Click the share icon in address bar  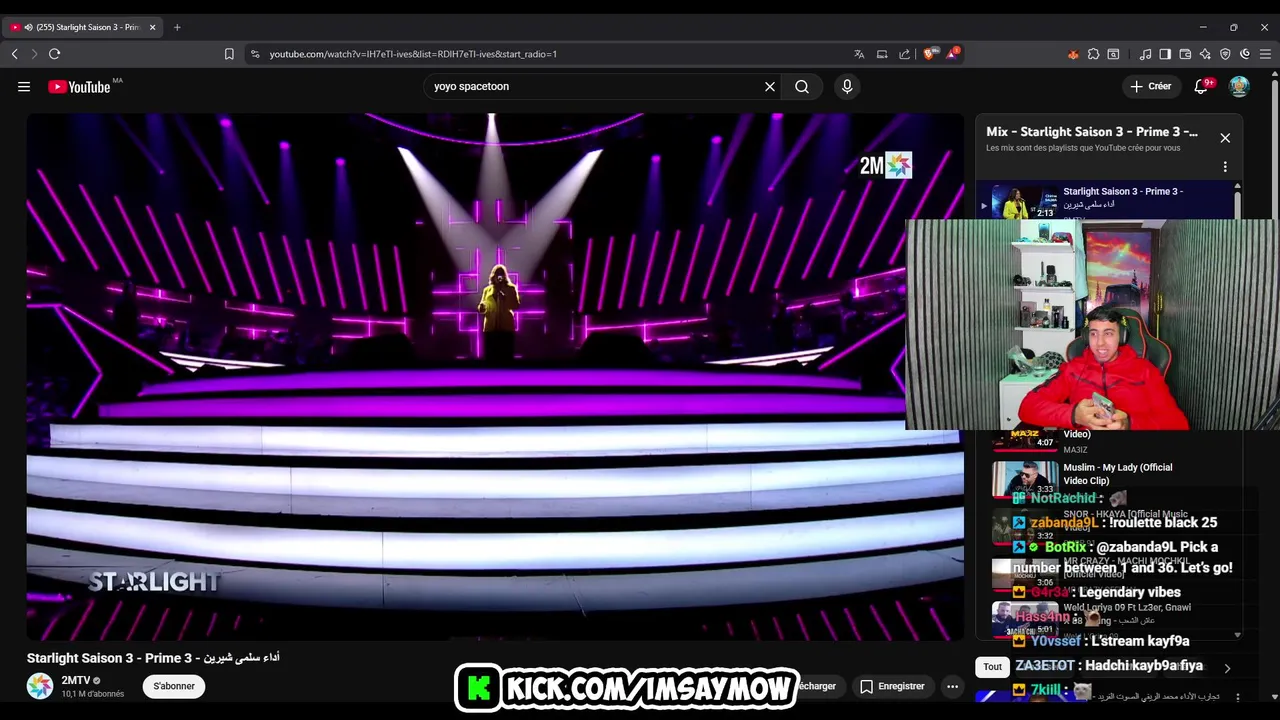coord(905,54)
